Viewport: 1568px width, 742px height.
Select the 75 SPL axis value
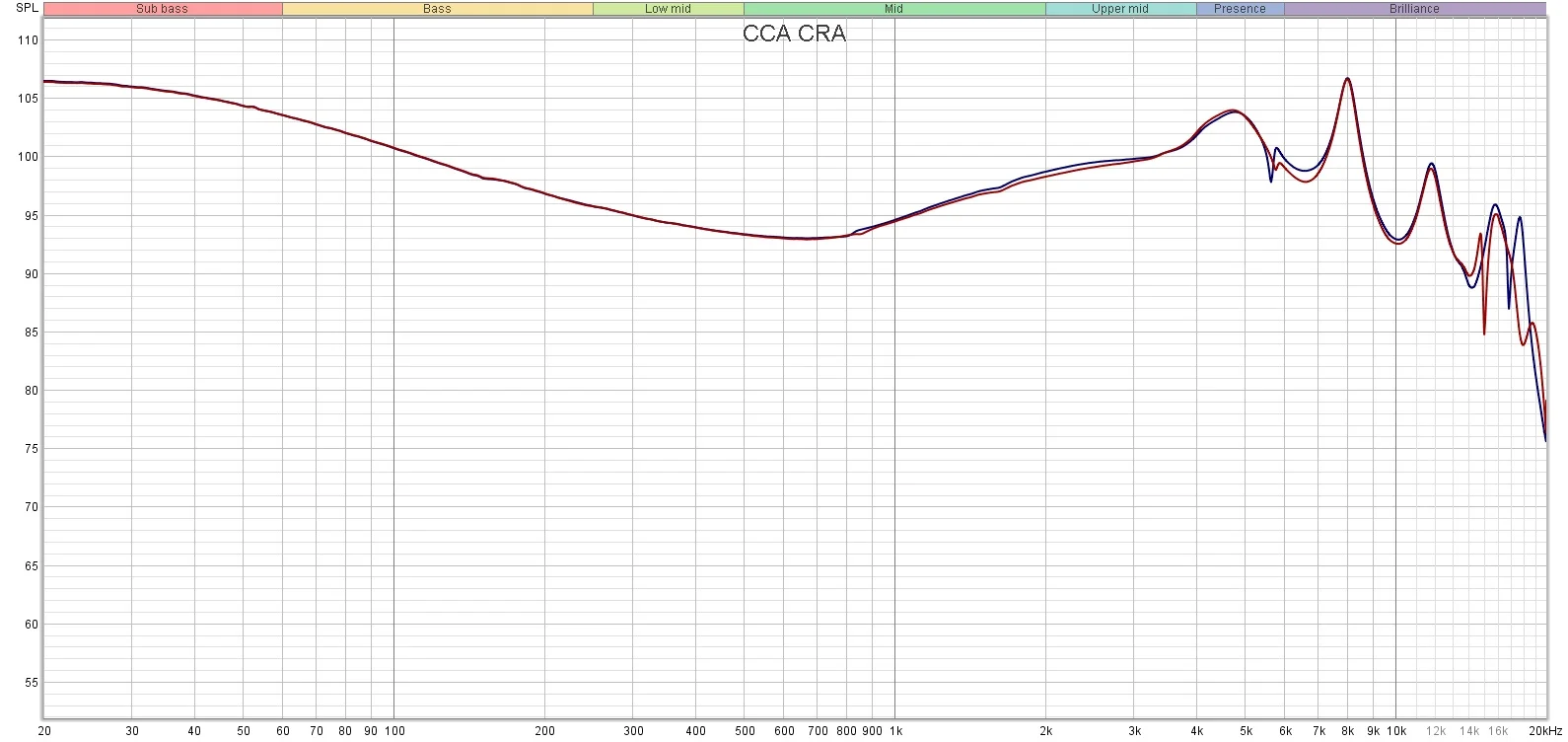point(31,449)
